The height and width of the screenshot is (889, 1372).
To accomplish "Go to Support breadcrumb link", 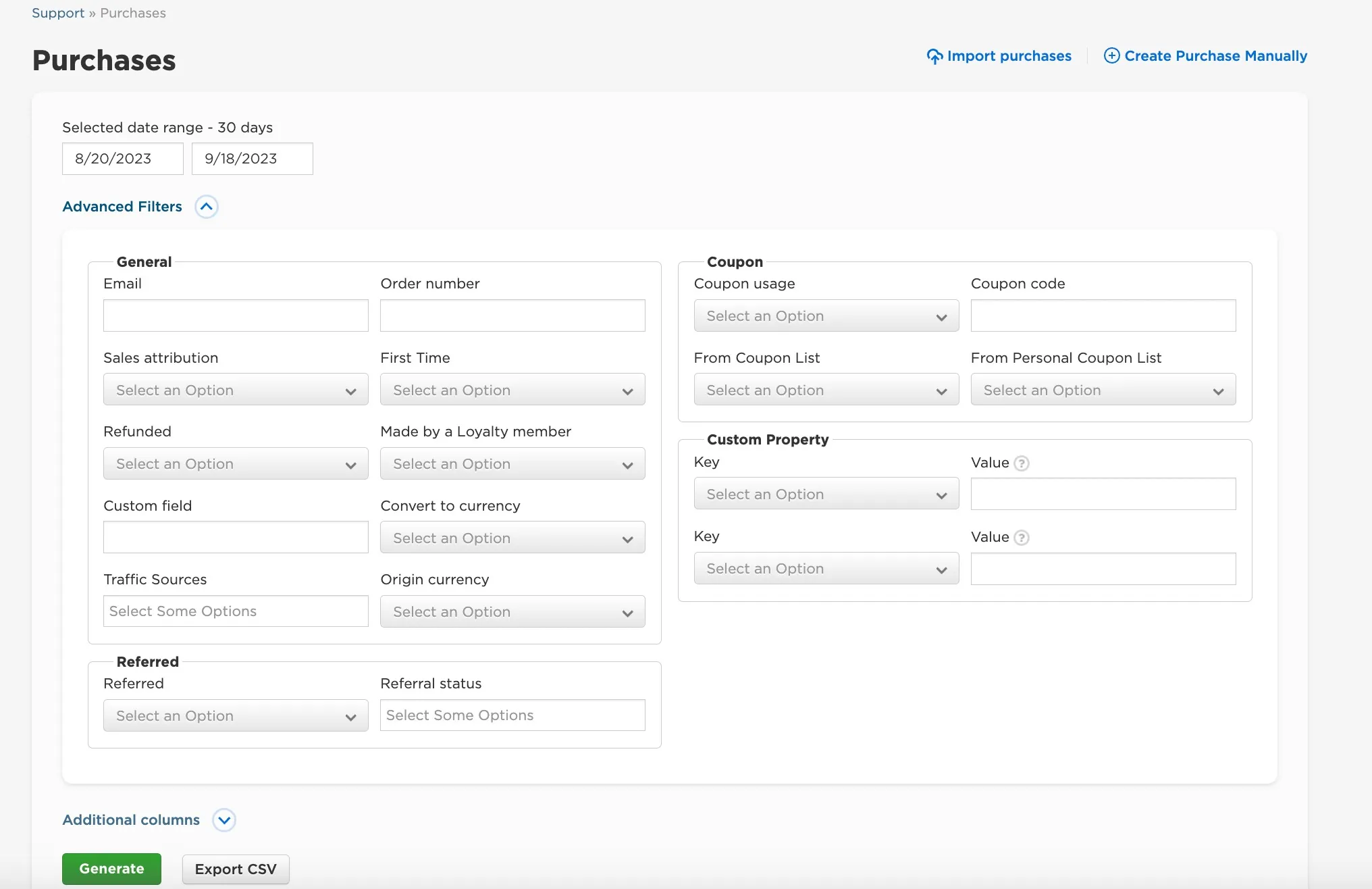I will 58,13.
